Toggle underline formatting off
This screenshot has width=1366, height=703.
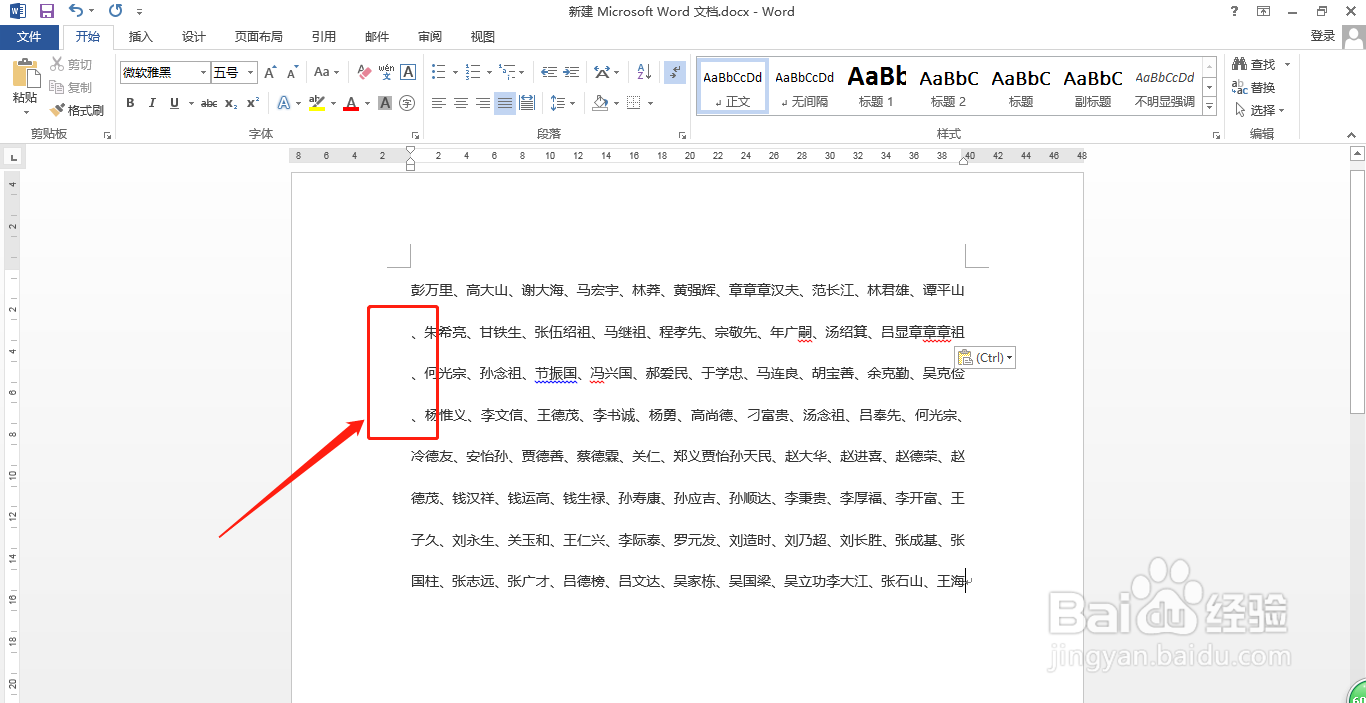[x=174, y=102]
